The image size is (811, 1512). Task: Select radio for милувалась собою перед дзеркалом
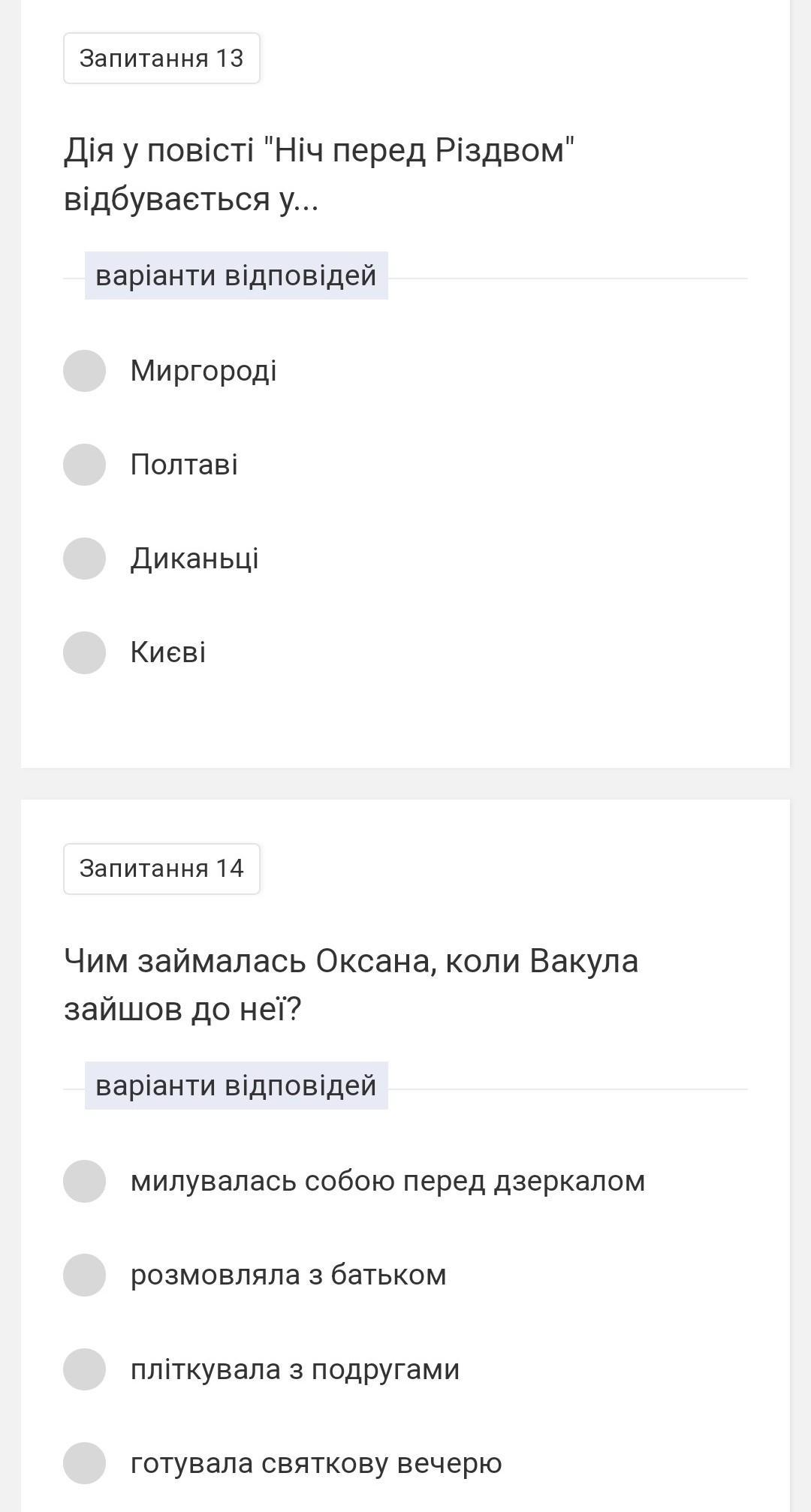84,1181
